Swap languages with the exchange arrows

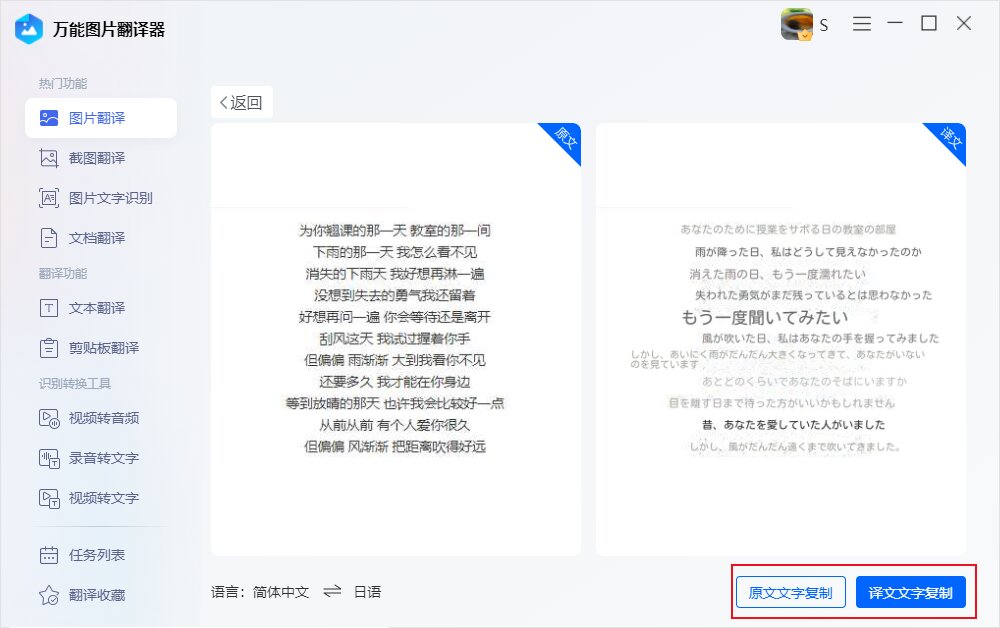tap(333, 592)
